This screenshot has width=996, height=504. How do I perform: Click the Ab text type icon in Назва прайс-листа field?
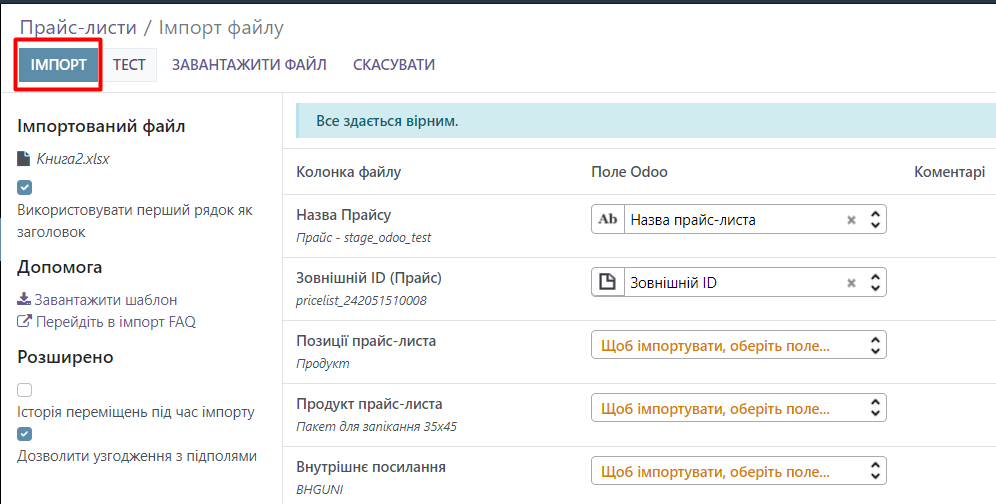pyautogui.click(x=607, y=219)
